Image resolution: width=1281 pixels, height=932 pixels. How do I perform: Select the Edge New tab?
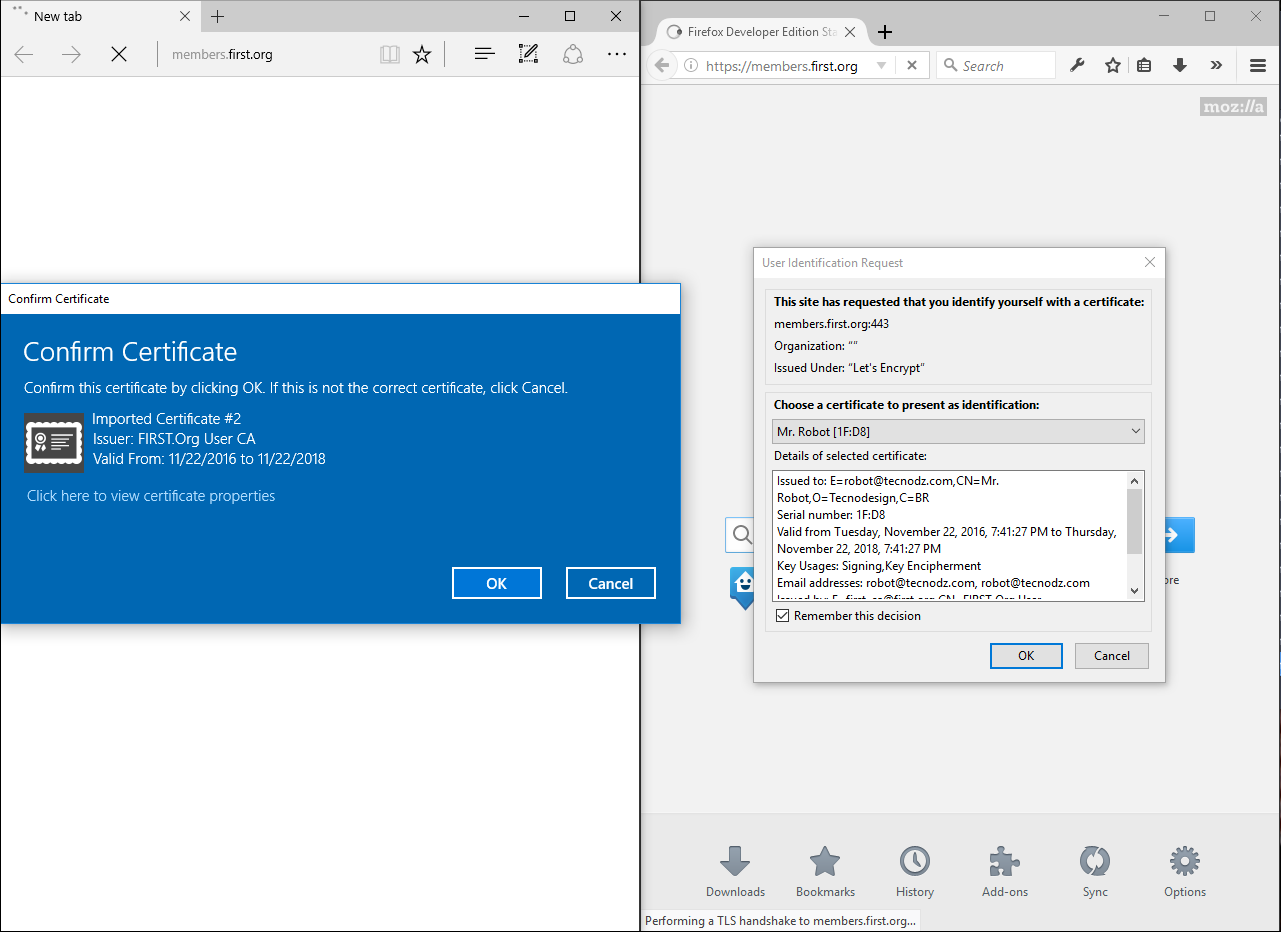pyautogui.click(x=100, y=16)
